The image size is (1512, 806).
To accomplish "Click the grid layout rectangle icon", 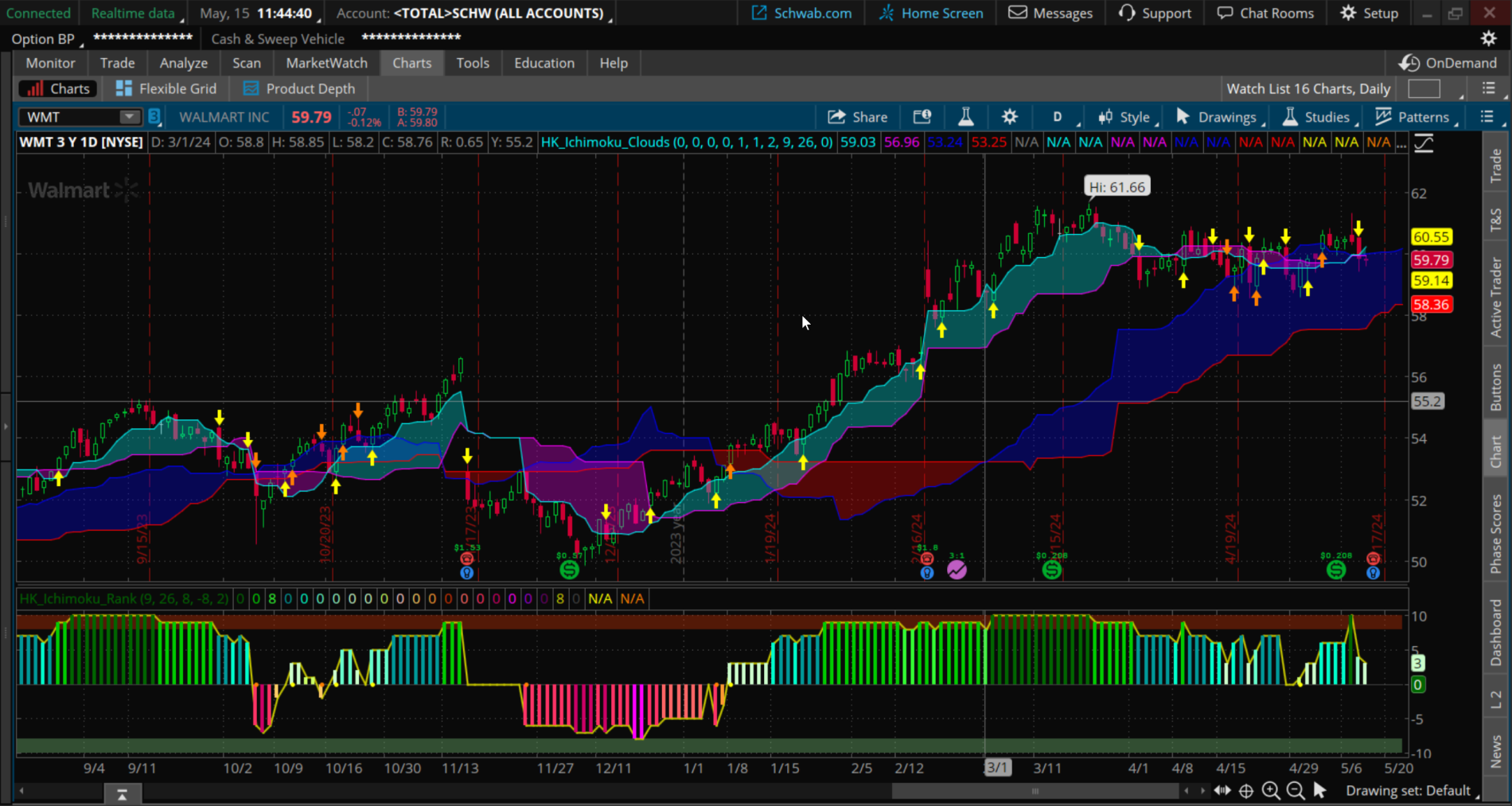I will pos(1424,88).
